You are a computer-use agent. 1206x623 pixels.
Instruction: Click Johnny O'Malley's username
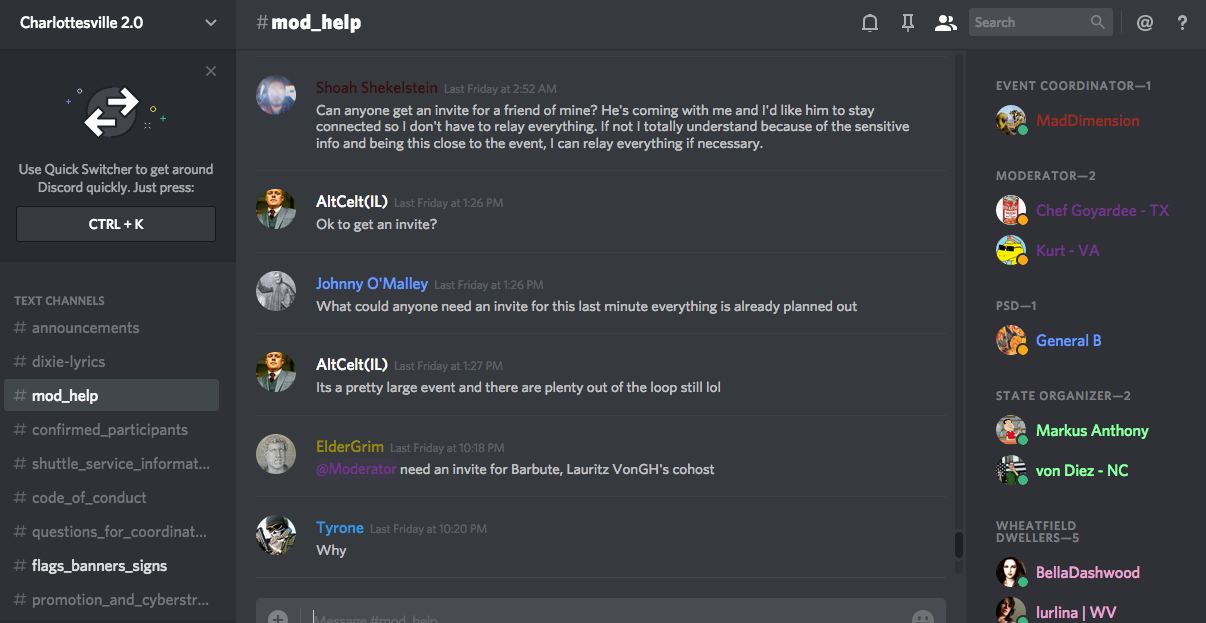pos(372,284)
